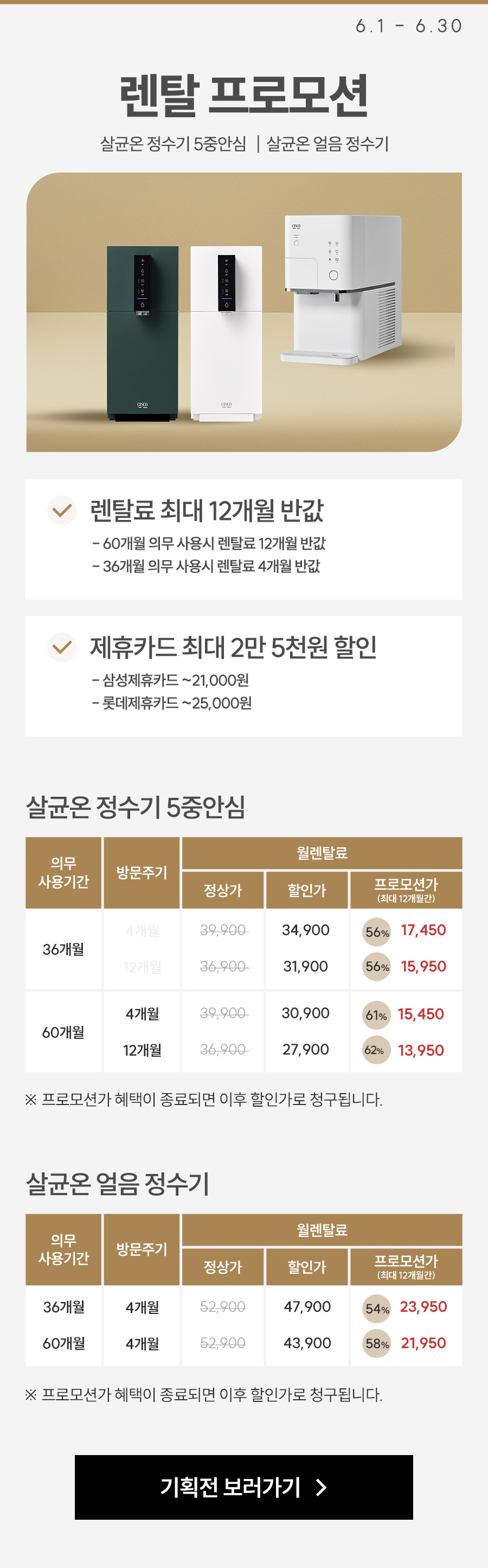Click the 살균온 정수기 5중안심 subtitle link
The image size is (488, 1568).
pos(174,144)
